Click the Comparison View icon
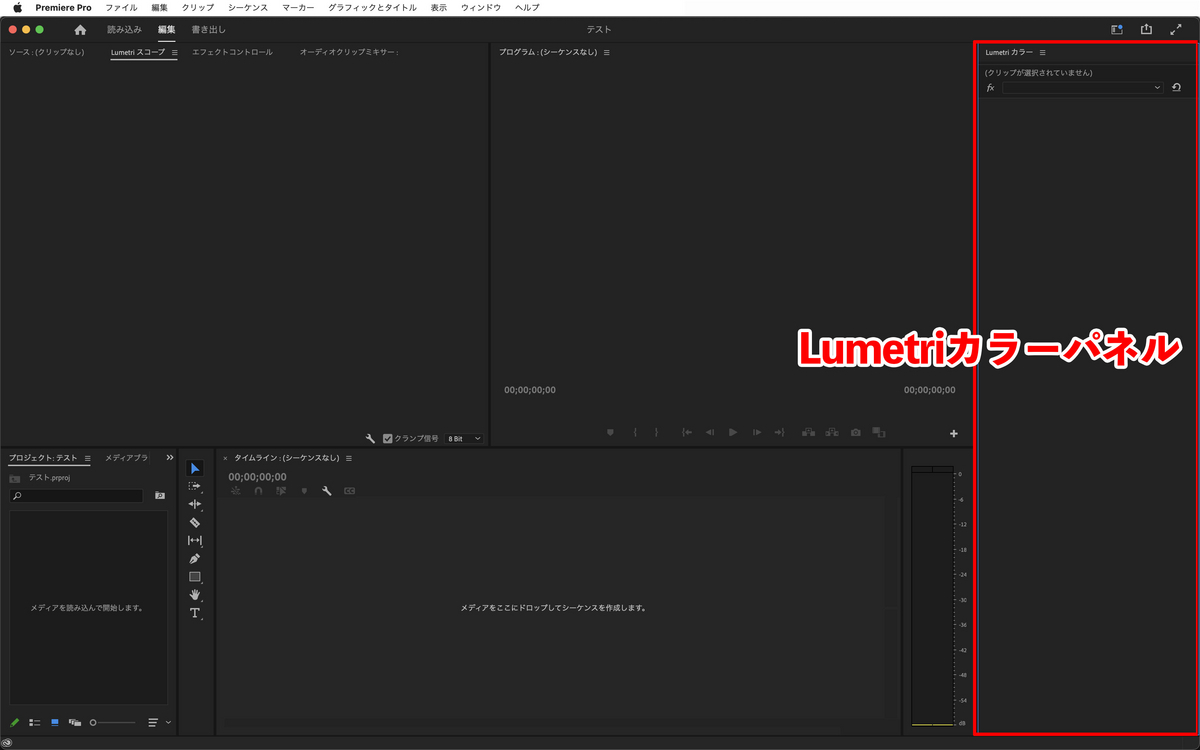The height and width of the screenshot is (750, 1200). 879,433
